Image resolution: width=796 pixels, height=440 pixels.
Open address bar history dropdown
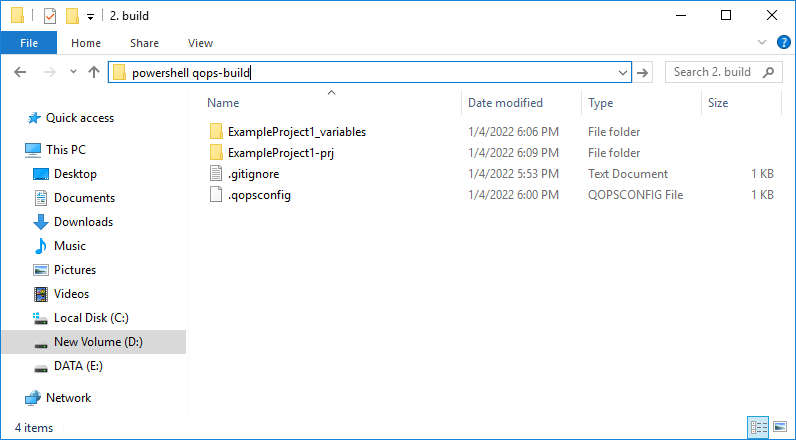(623, 73)
